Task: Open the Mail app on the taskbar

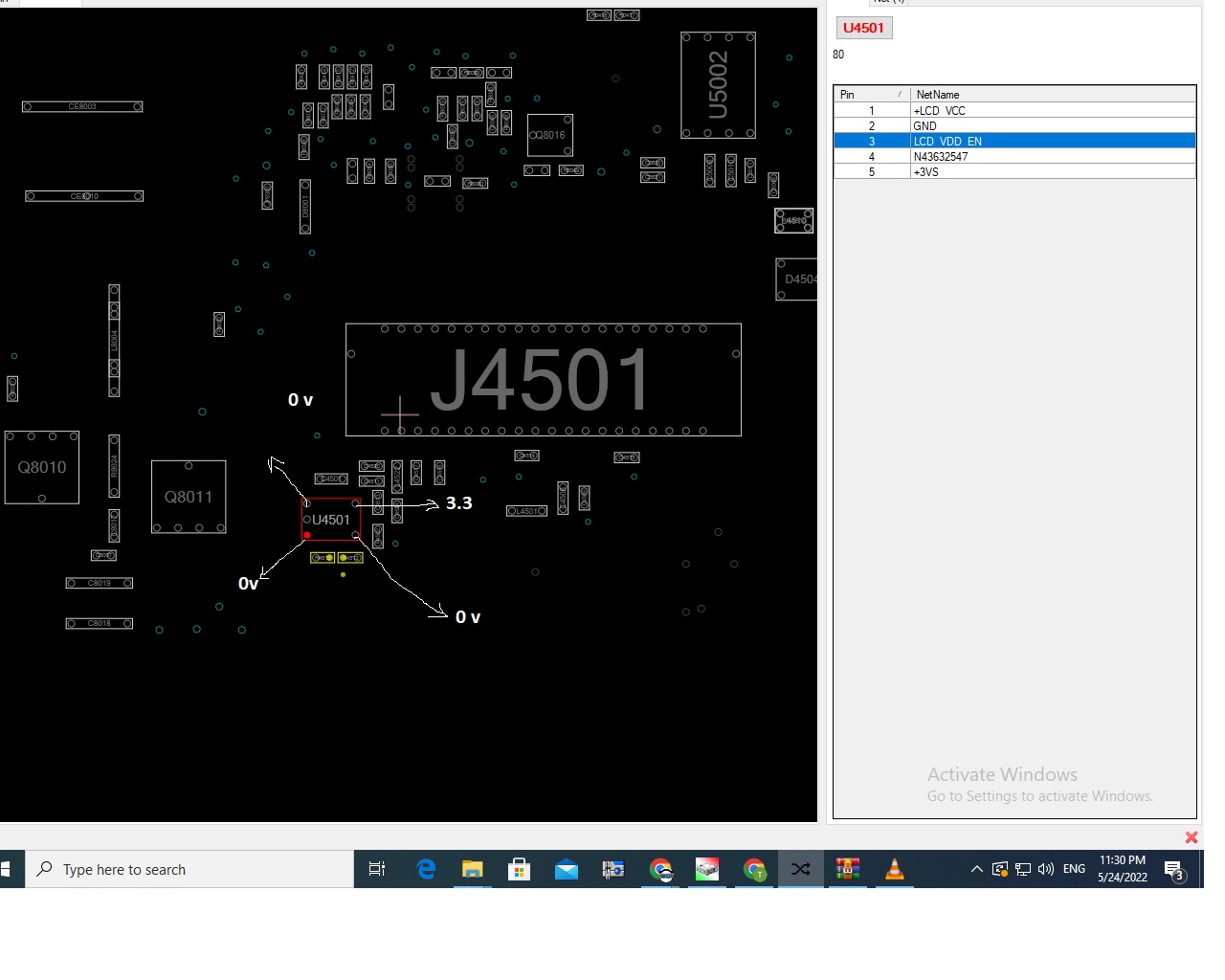Action: click(567, 869)
